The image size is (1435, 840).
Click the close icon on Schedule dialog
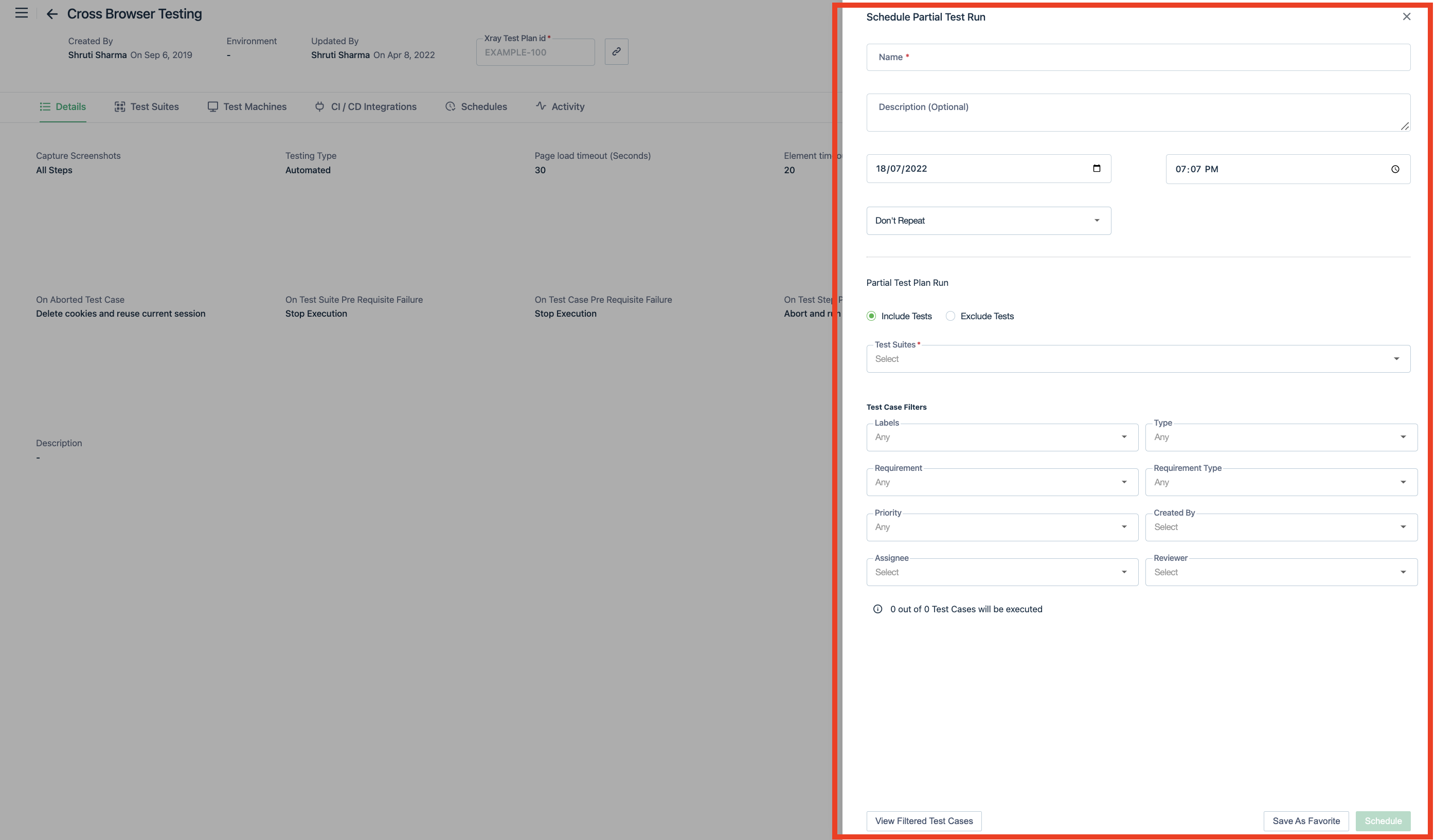[1407, 17]
